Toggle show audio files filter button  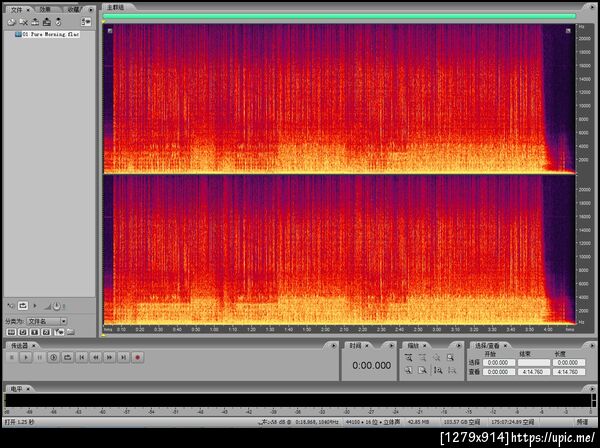click(11, 332)
